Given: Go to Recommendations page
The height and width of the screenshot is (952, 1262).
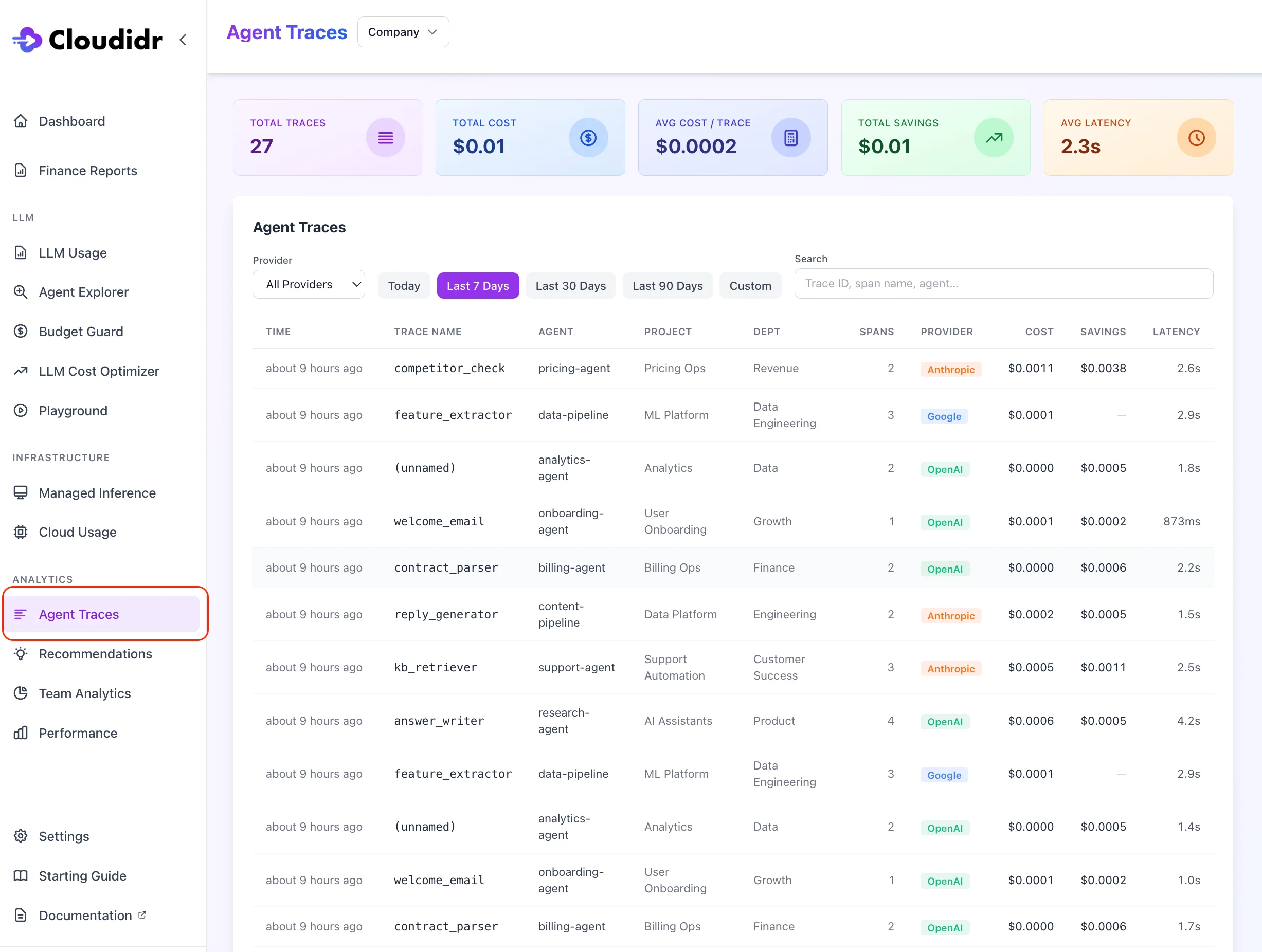Looking at the screenshot, I should click(x=95, y=654).
